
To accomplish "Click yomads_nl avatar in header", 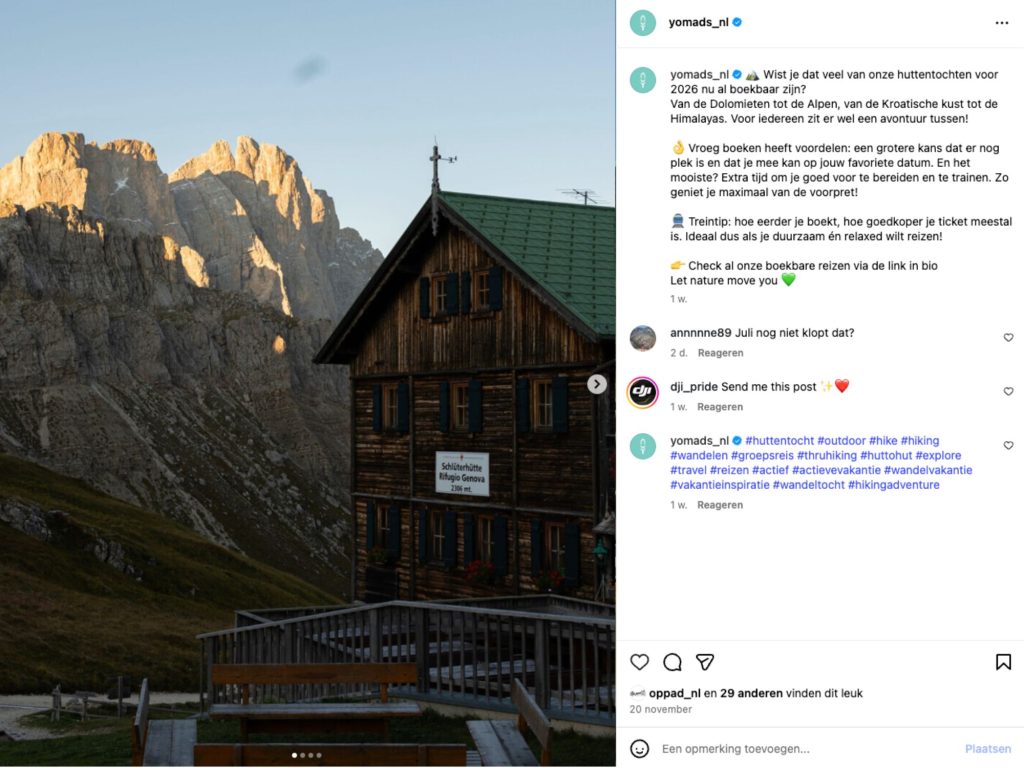I will 643,23.
